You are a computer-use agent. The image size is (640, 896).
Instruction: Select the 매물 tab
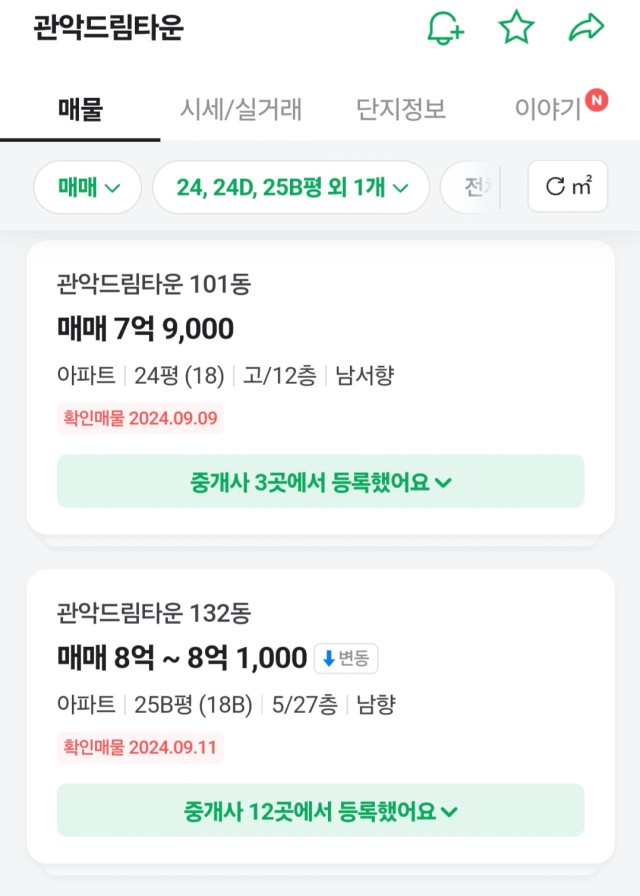click(x=80, y=109)
